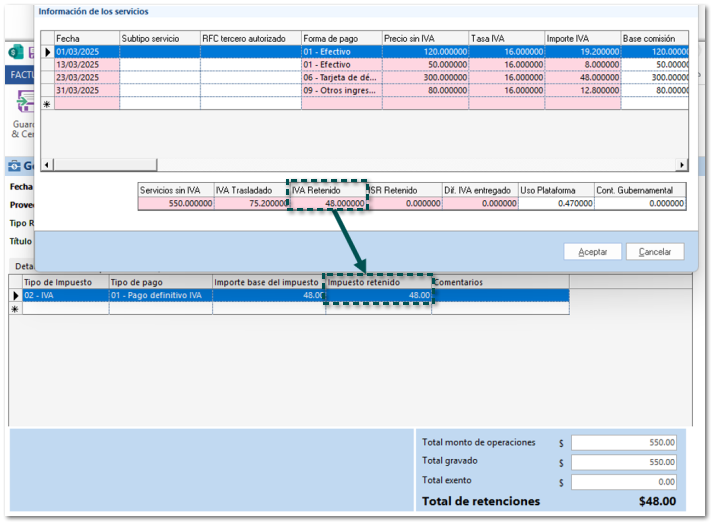Click the Impuesto retenido cell 48.00
Viewport: 714px width, 525px height.
tap(379, 296)
